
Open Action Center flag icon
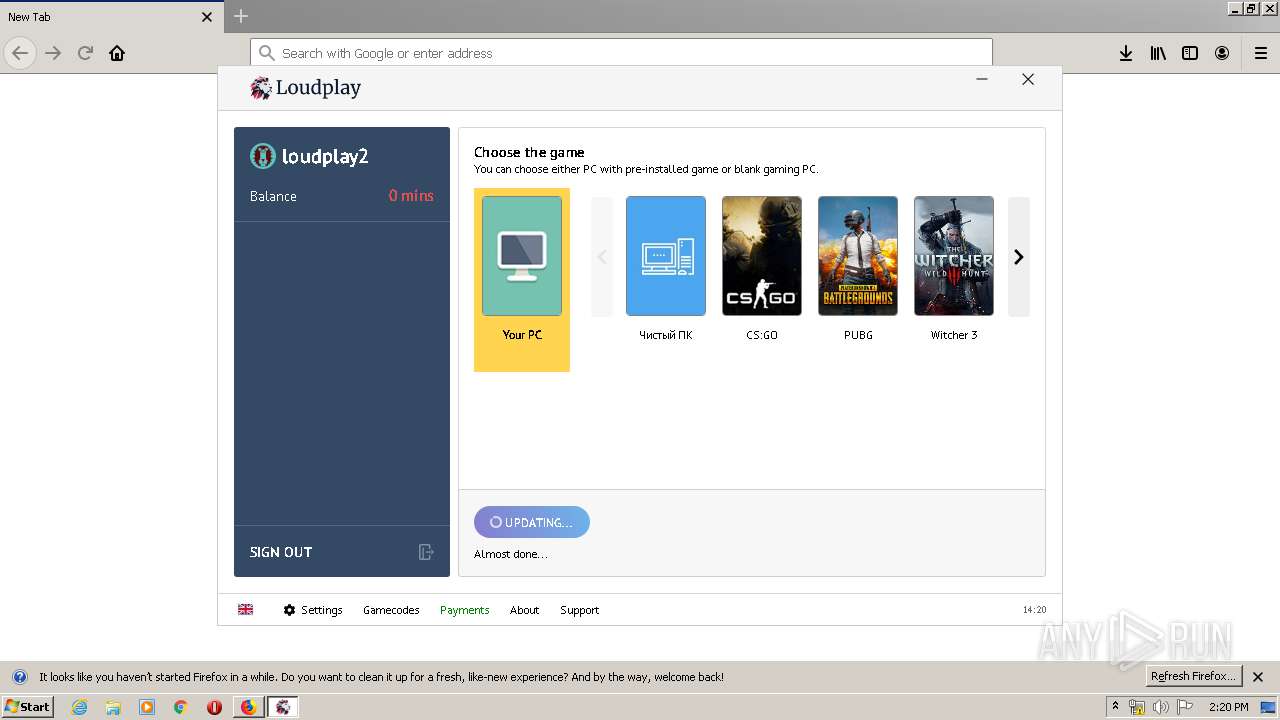point(1185,707)
